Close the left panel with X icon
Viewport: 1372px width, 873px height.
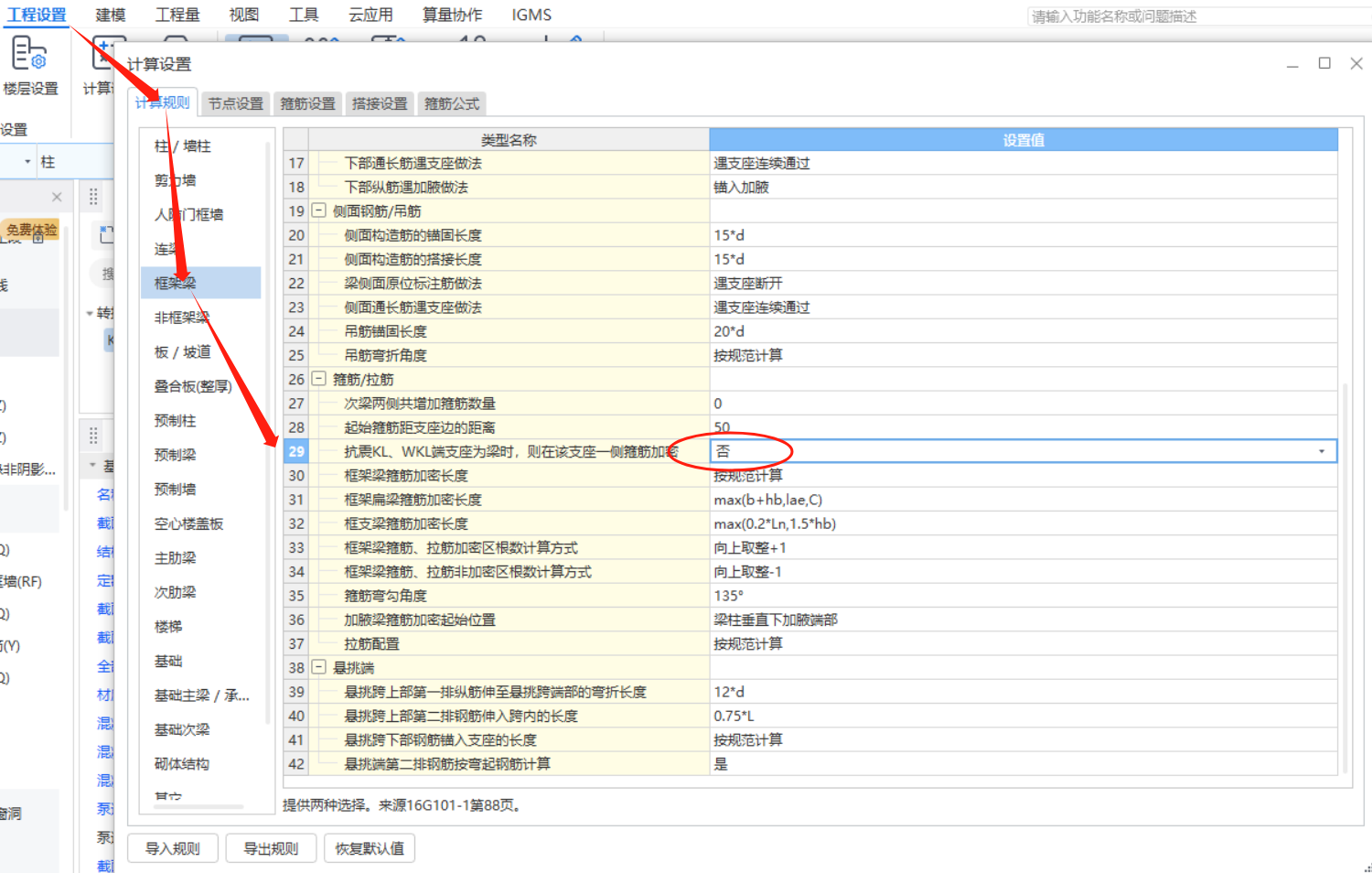57,197
